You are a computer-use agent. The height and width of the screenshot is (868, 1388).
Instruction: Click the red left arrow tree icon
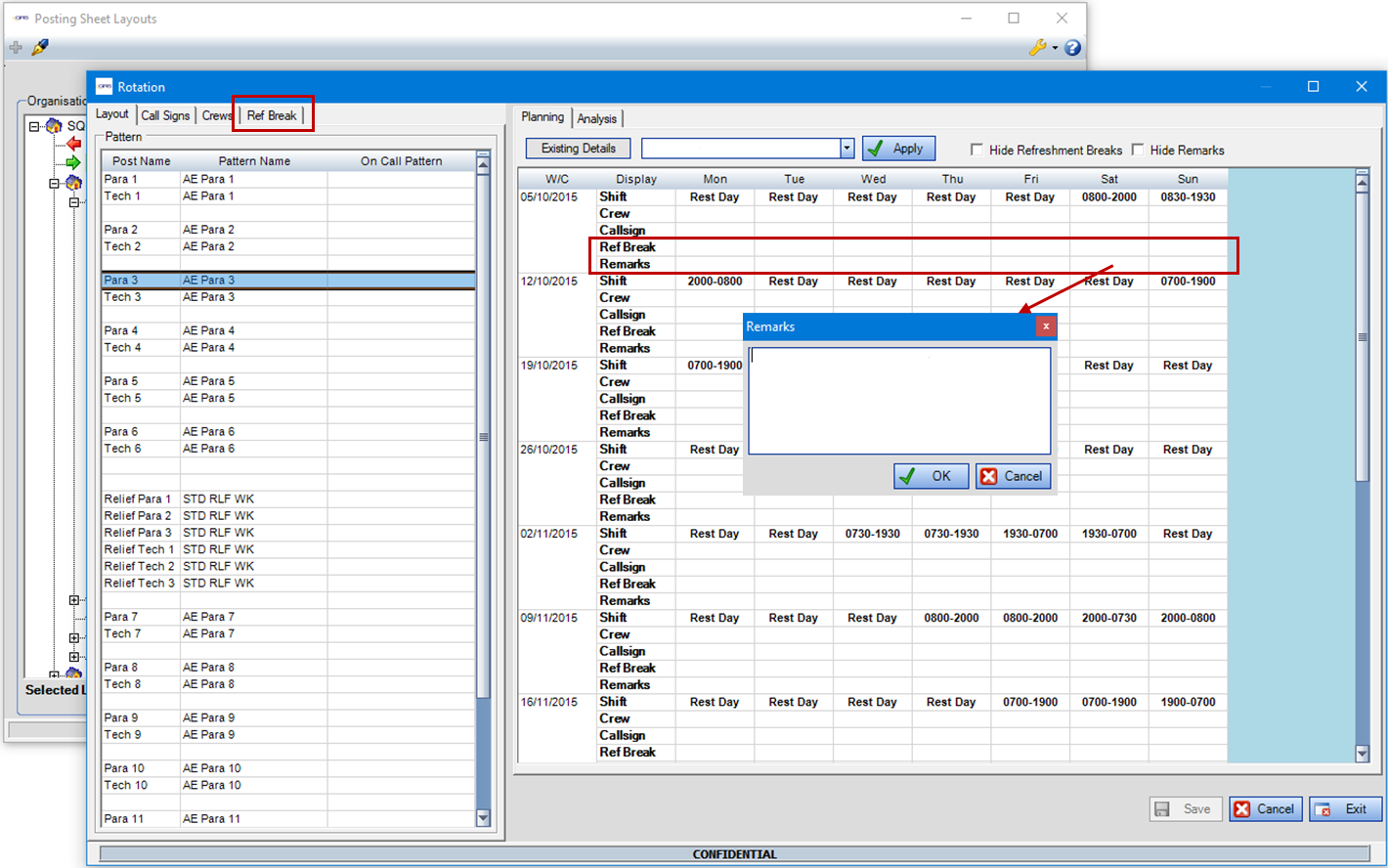click(x=73, y=144)
